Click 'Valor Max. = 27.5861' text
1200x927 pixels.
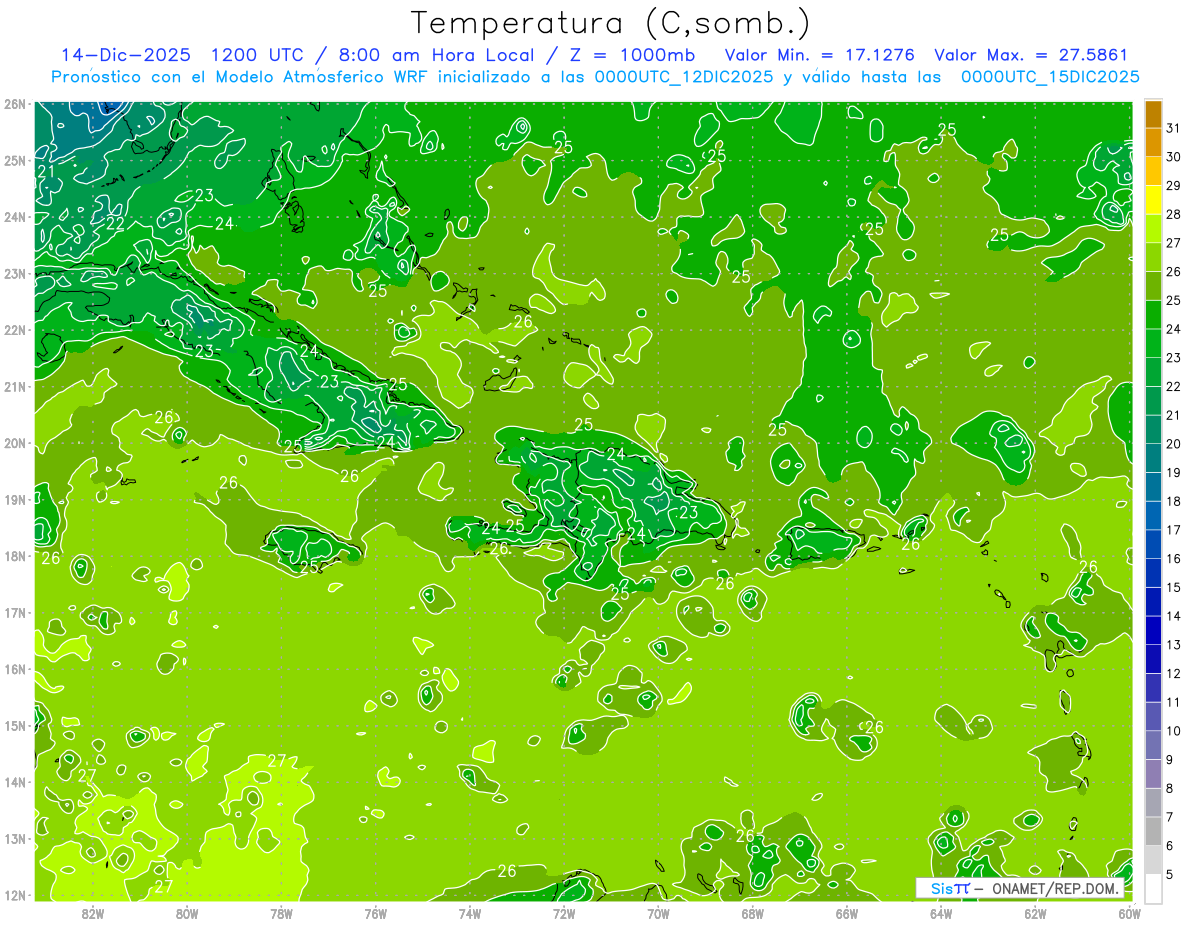point(1031,55)
